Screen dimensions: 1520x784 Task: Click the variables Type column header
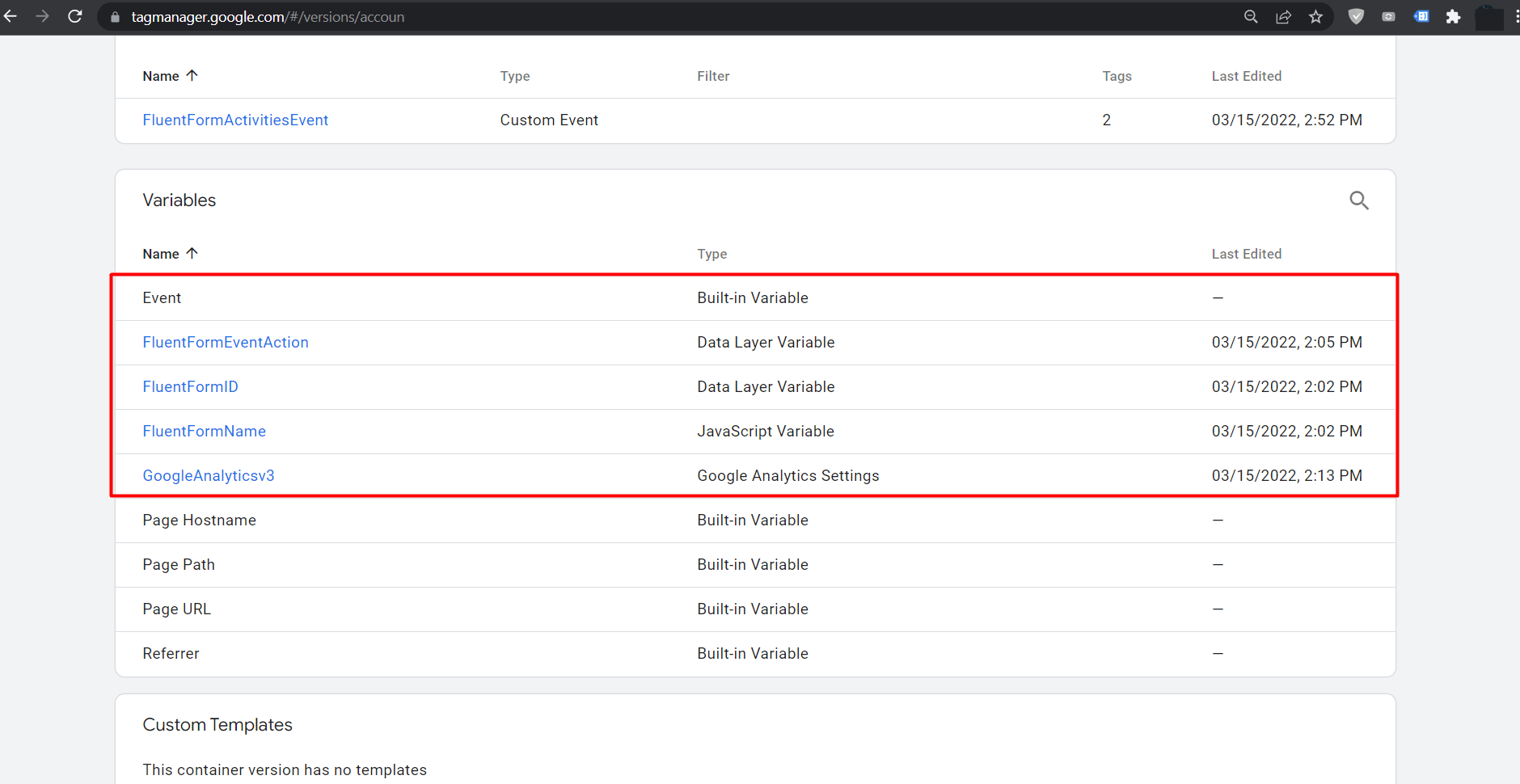[711, 254]
